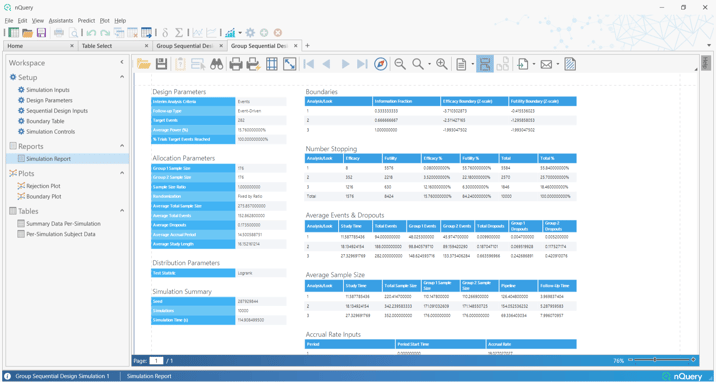Go to first page of report
Image resolution: width=716 pixels, height=382 pixels.
(309, 64)
